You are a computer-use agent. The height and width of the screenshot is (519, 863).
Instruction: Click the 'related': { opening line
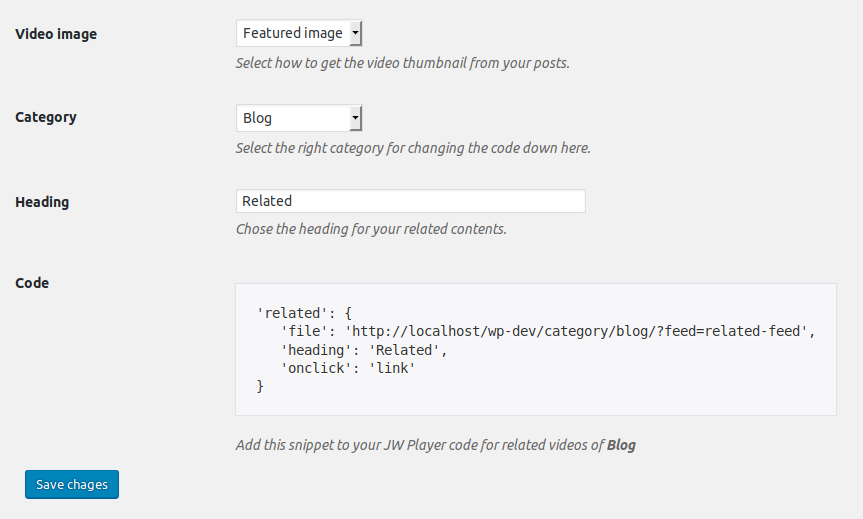coord(304,313)
